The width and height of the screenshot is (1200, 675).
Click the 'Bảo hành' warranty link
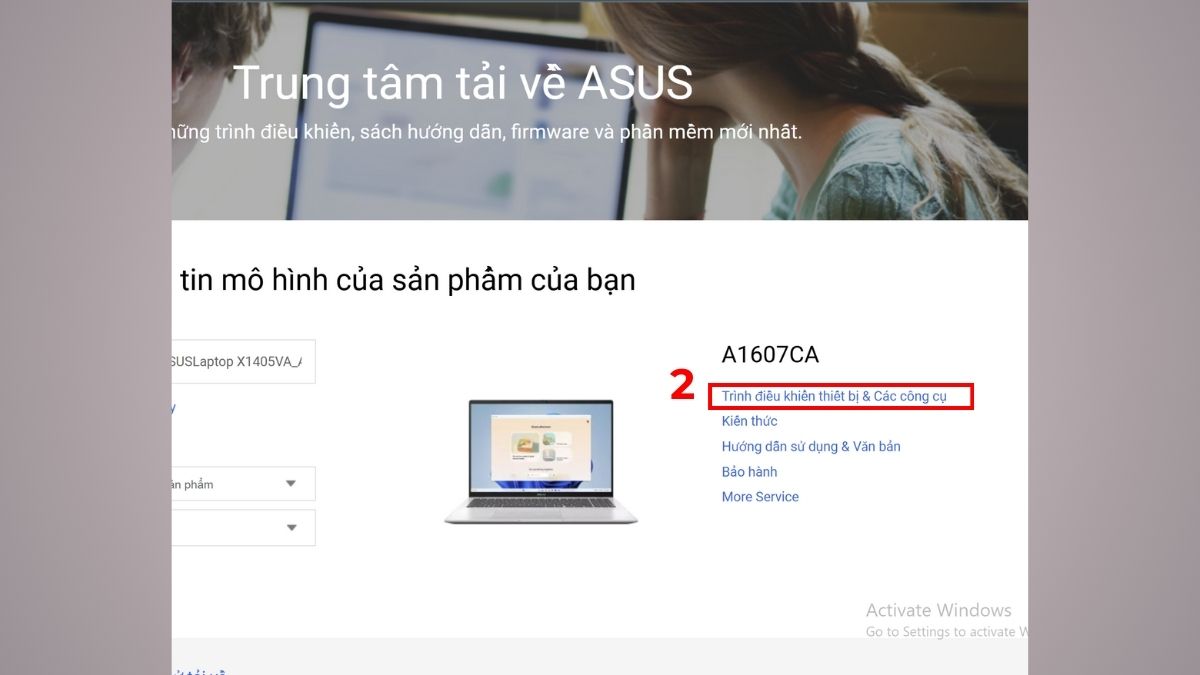pyautogui.click(x=750, y=471)
